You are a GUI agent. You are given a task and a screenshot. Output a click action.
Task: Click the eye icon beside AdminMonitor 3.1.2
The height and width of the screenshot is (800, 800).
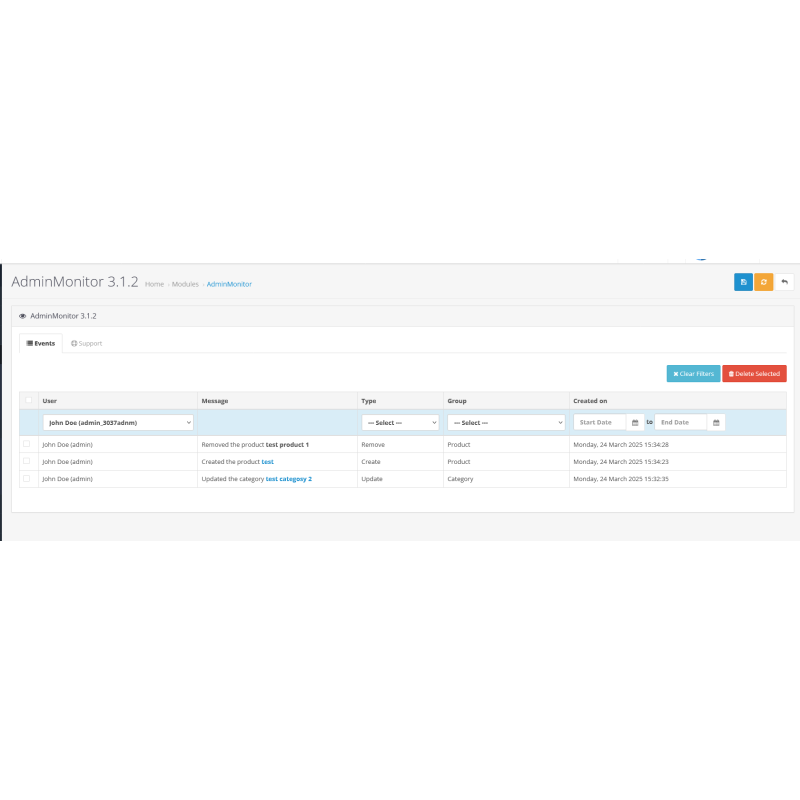point(23,316)
